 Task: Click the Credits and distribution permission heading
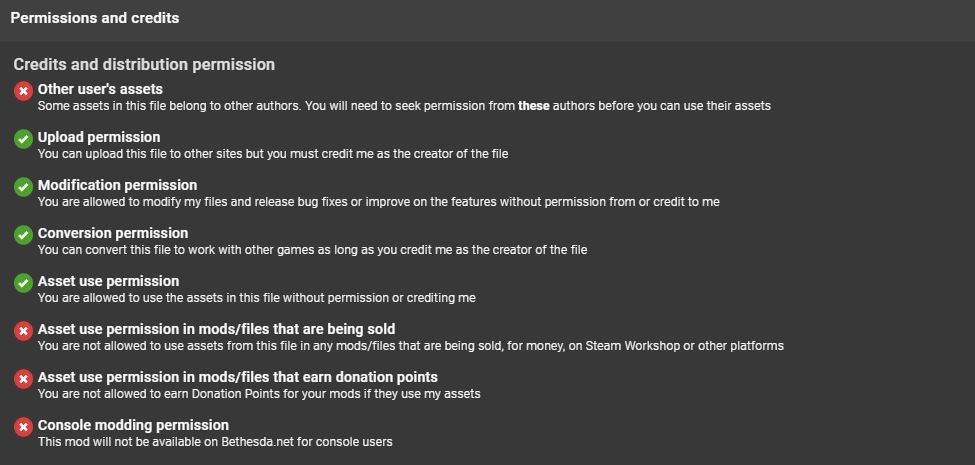point(144,65)
